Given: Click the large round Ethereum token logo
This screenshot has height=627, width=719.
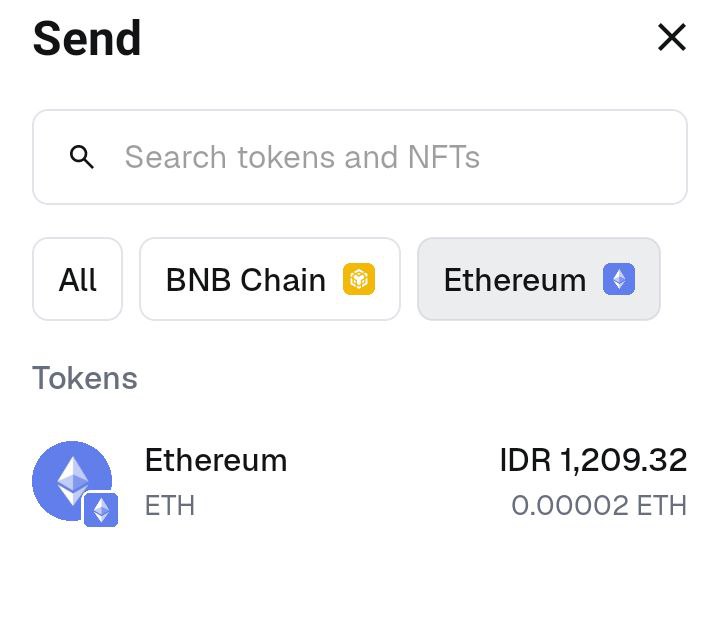Looking at the screenshot, I should pyautogui.click(x=70, y=479).
